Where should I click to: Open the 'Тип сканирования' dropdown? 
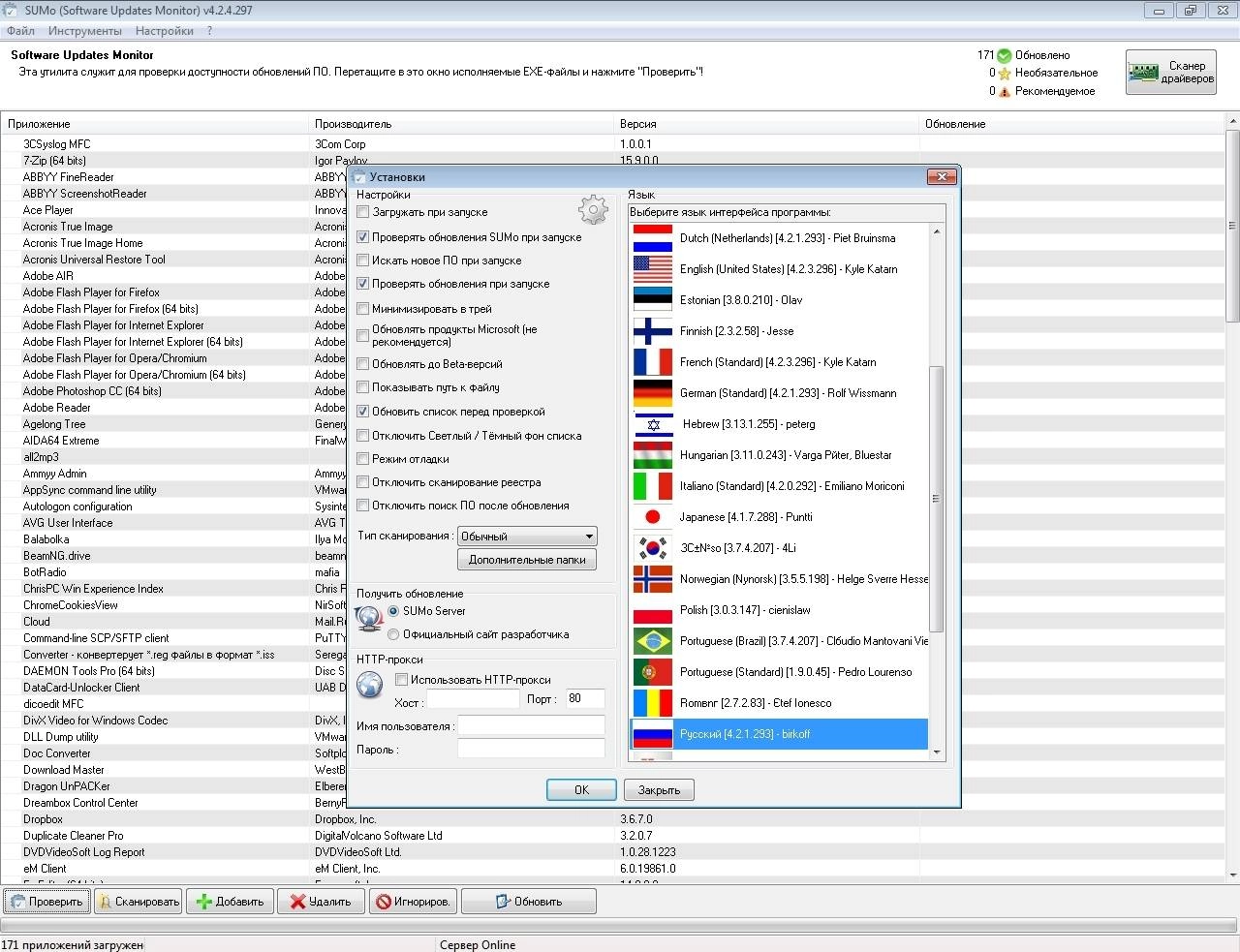tap(527, 537)
